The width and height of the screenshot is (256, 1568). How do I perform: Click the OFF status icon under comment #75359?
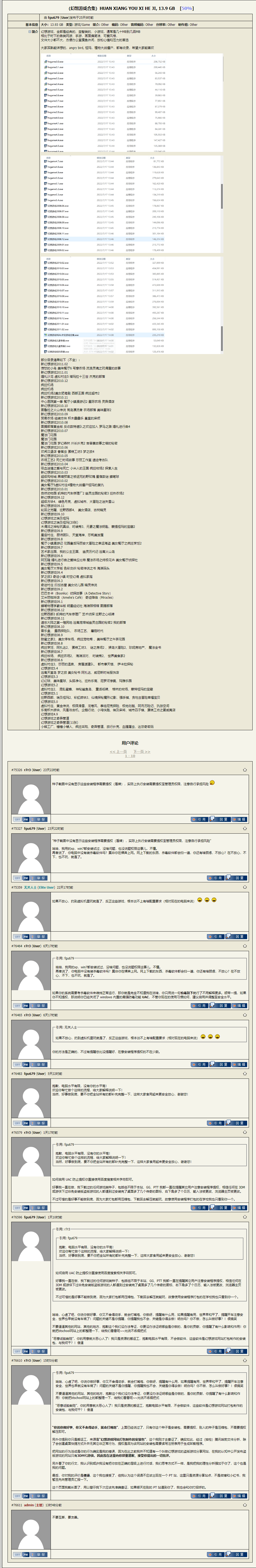17,937
